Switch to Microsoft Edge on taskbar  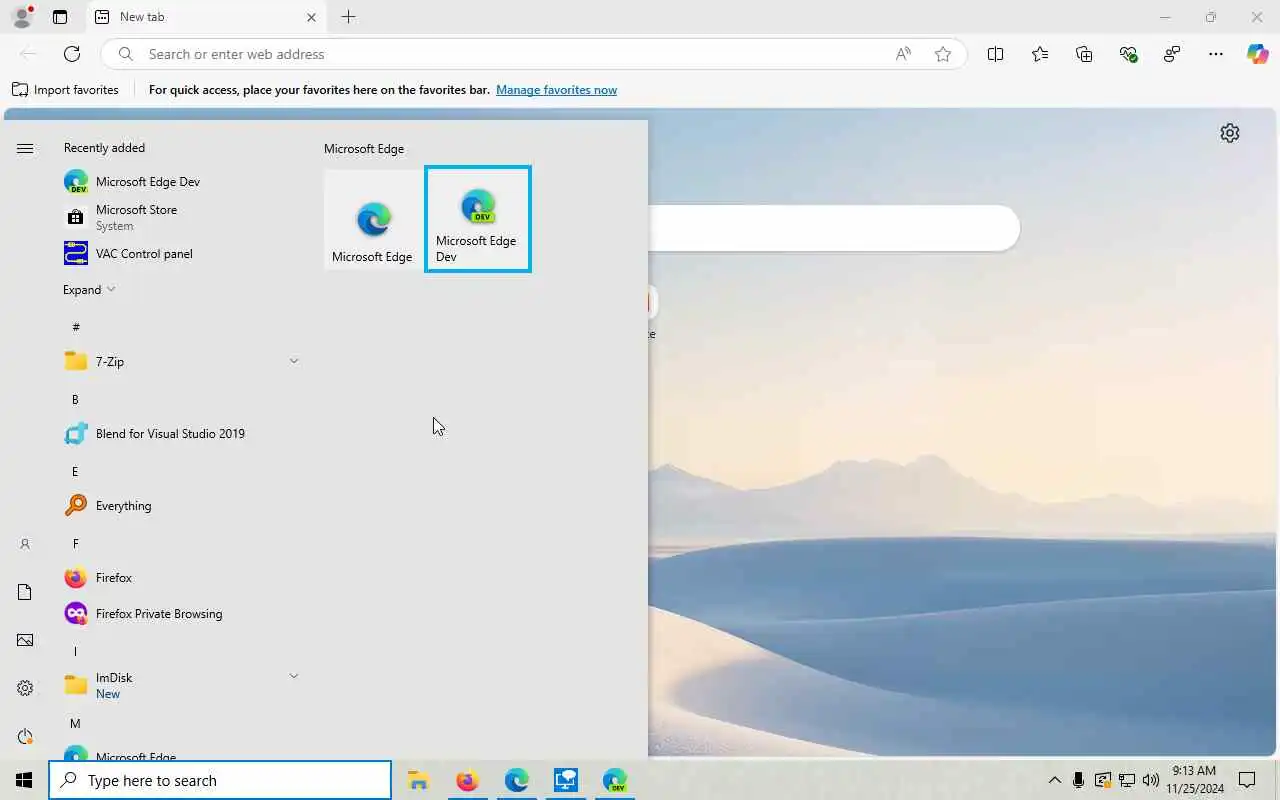click(516, 780)
